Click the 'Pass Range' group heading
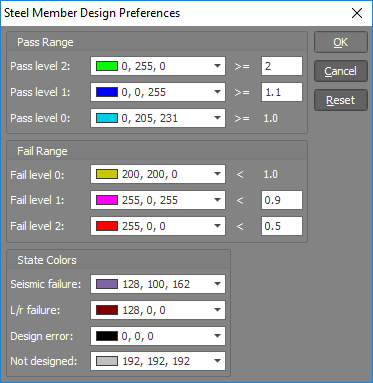Viewport: 373px width, 383px height. (45, 42)
